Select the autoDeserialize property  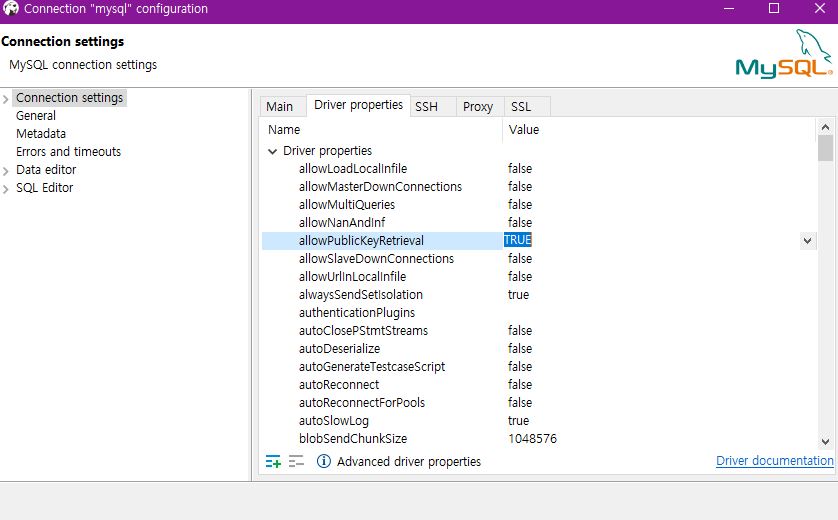339,349
